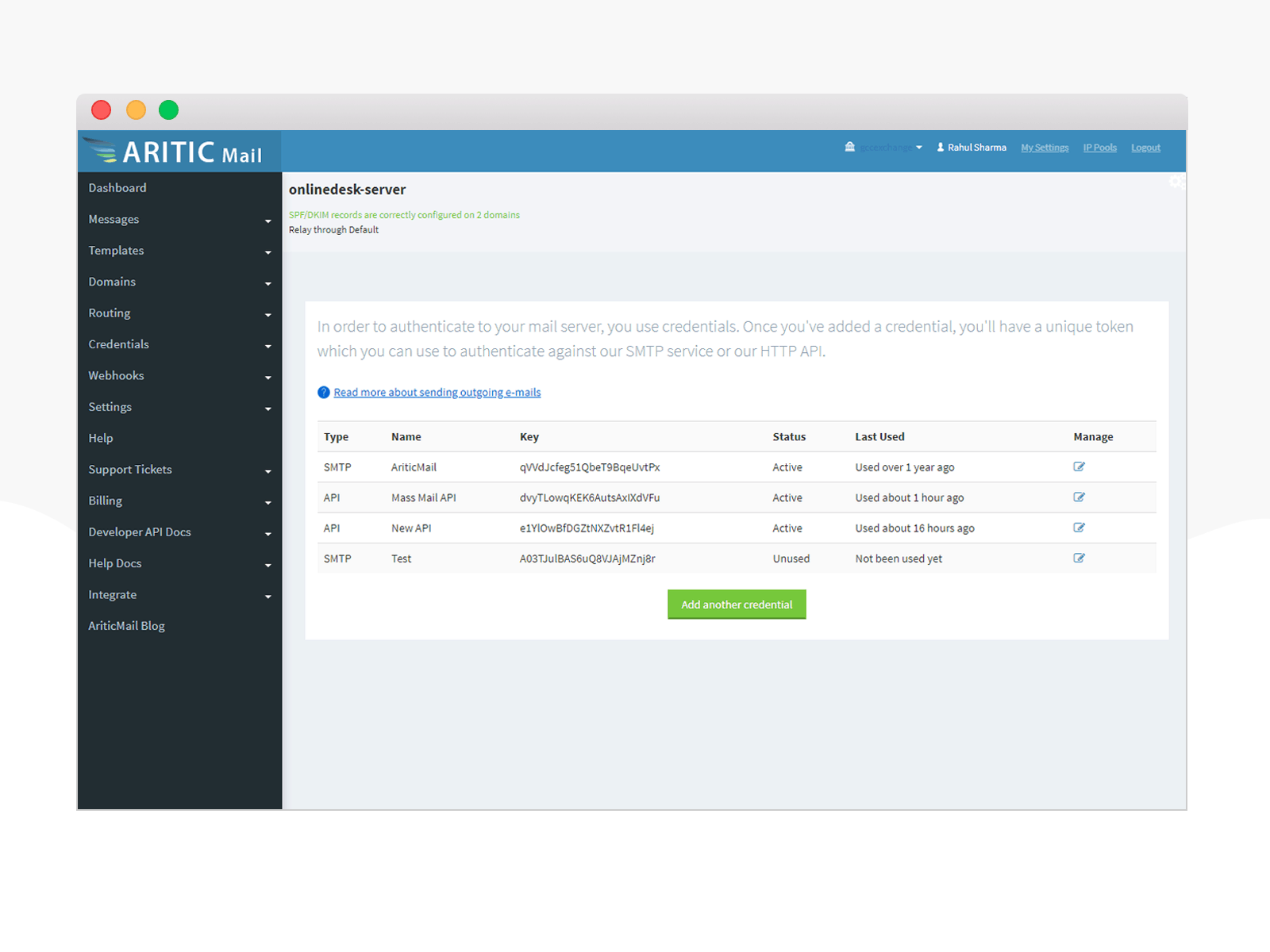
Task: Open My Settings link
Action: click(x=1045, y=148)
